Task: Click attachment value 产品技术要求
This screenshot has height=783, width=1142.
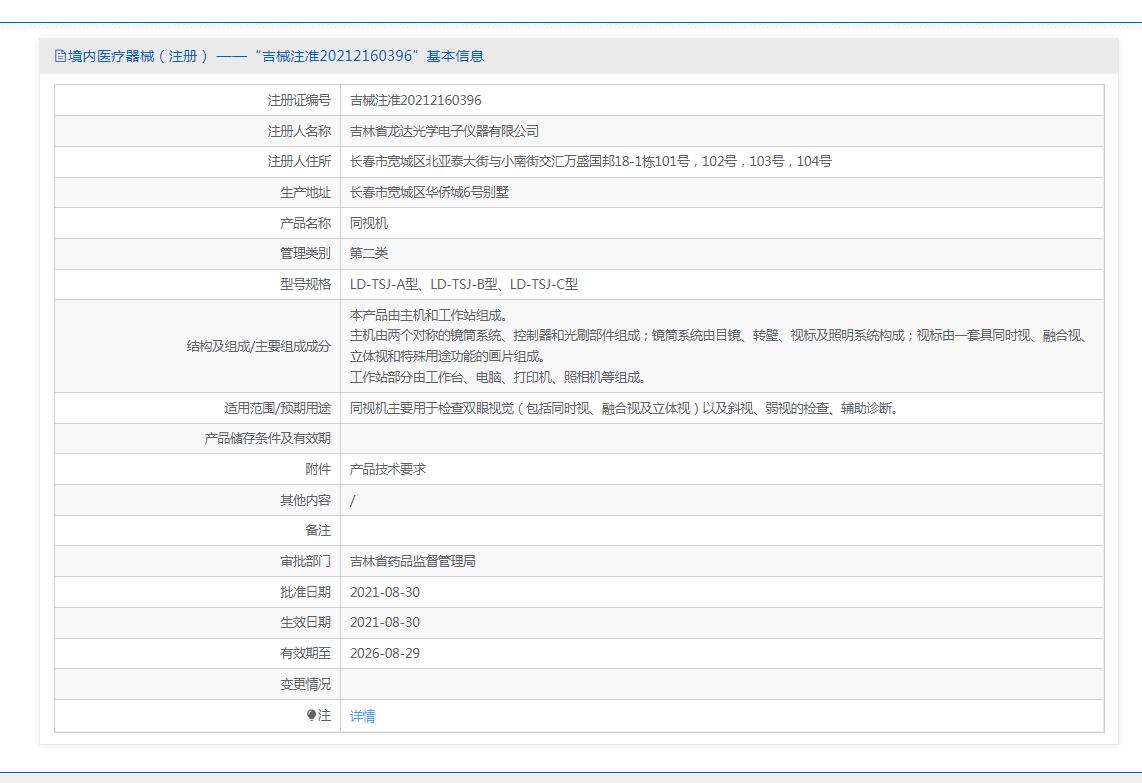Action: tap(387, 470)
